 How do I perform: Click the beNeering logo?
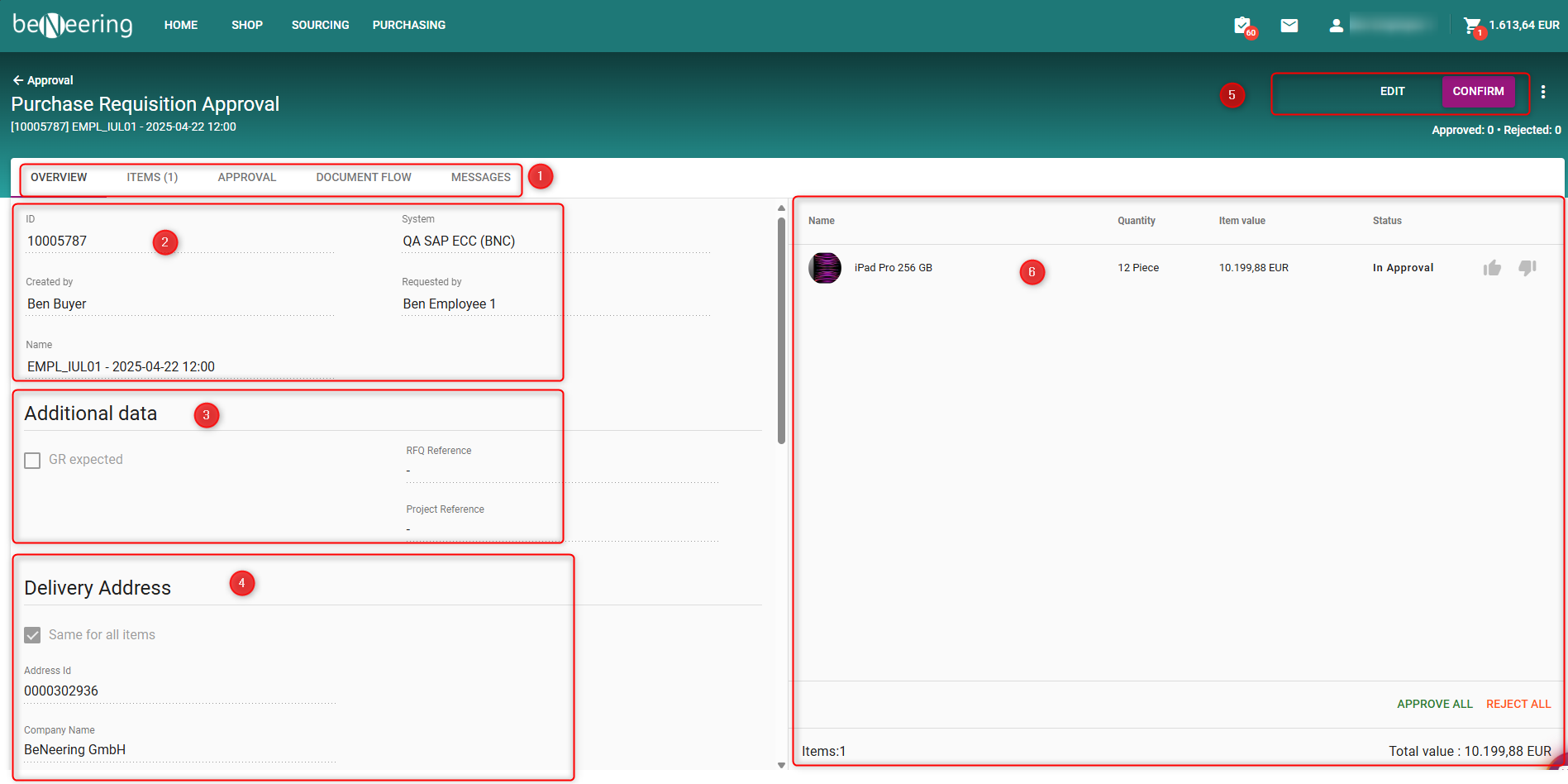click(x=73, y=26)
